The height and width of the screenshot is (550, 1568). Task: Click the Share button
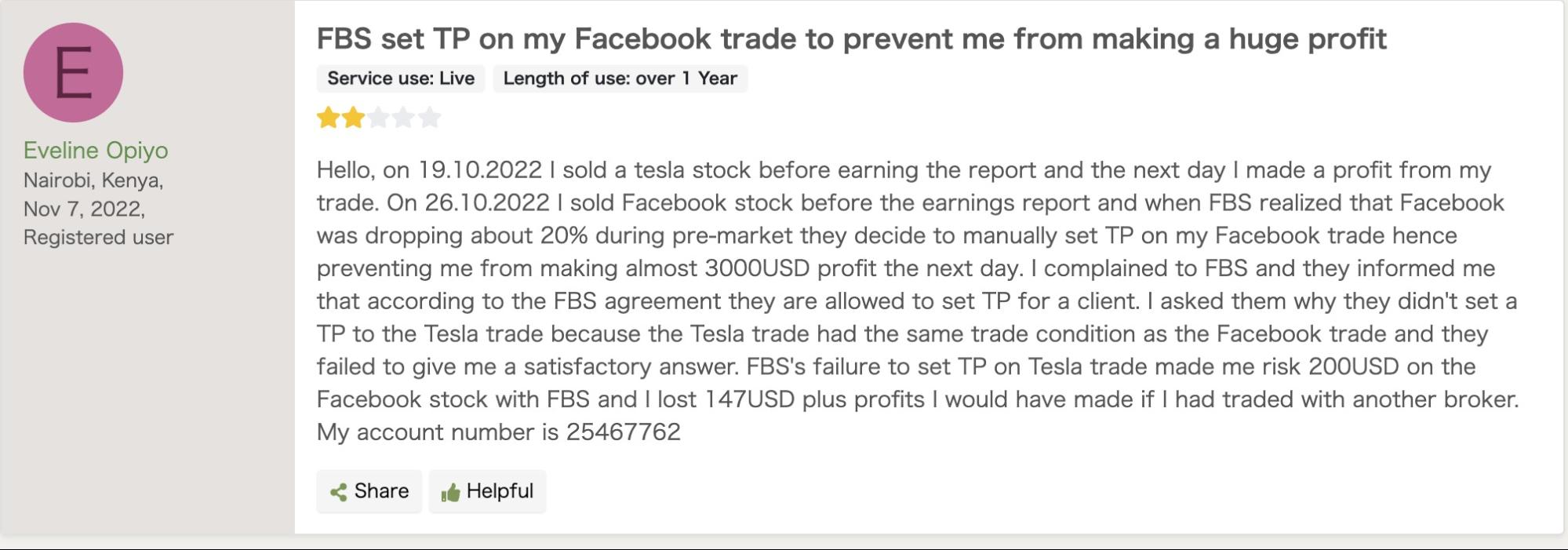click(x=369, y=491)
